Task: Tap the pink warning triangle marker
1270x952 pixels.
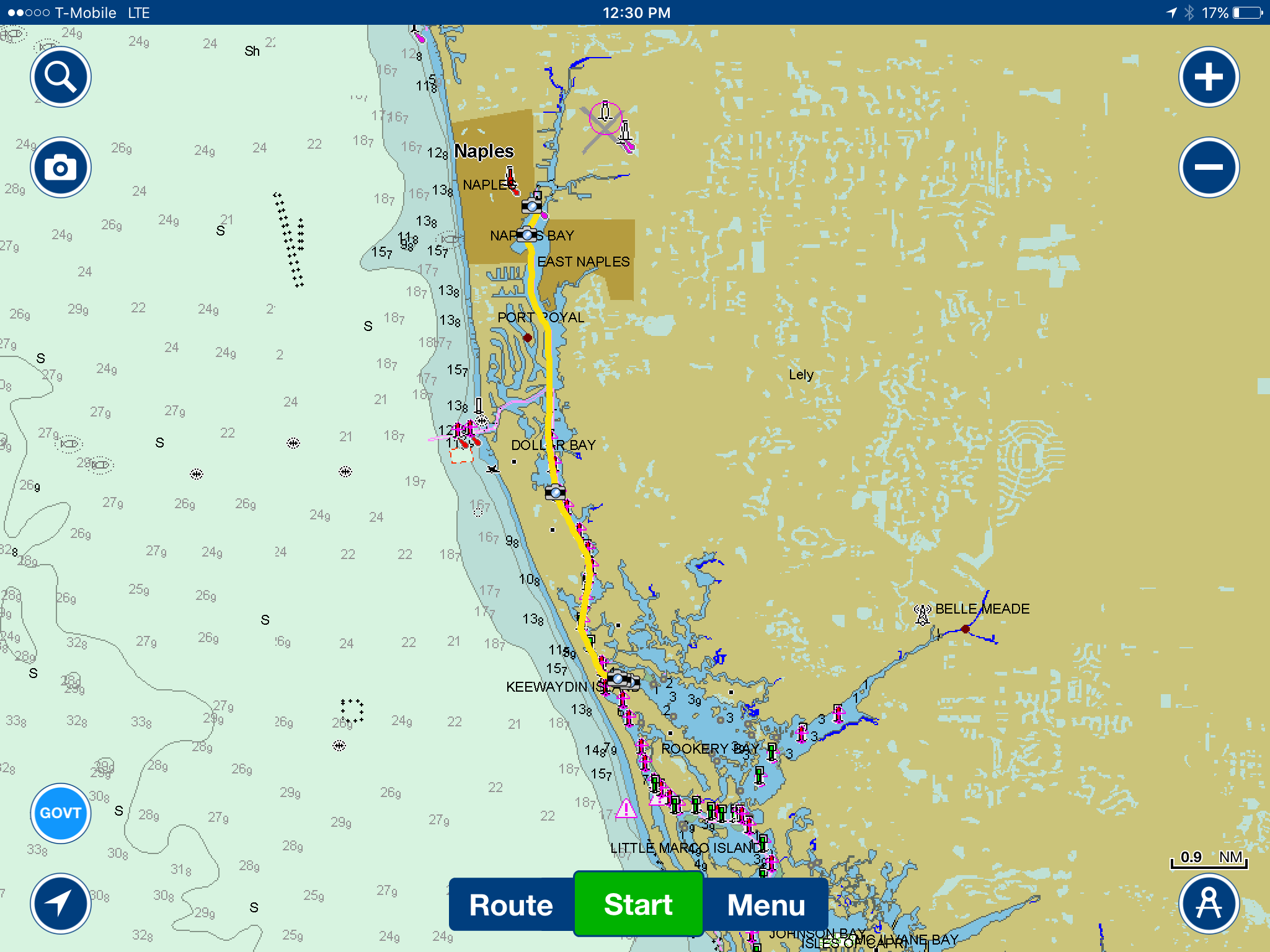Action: (626, 809)
